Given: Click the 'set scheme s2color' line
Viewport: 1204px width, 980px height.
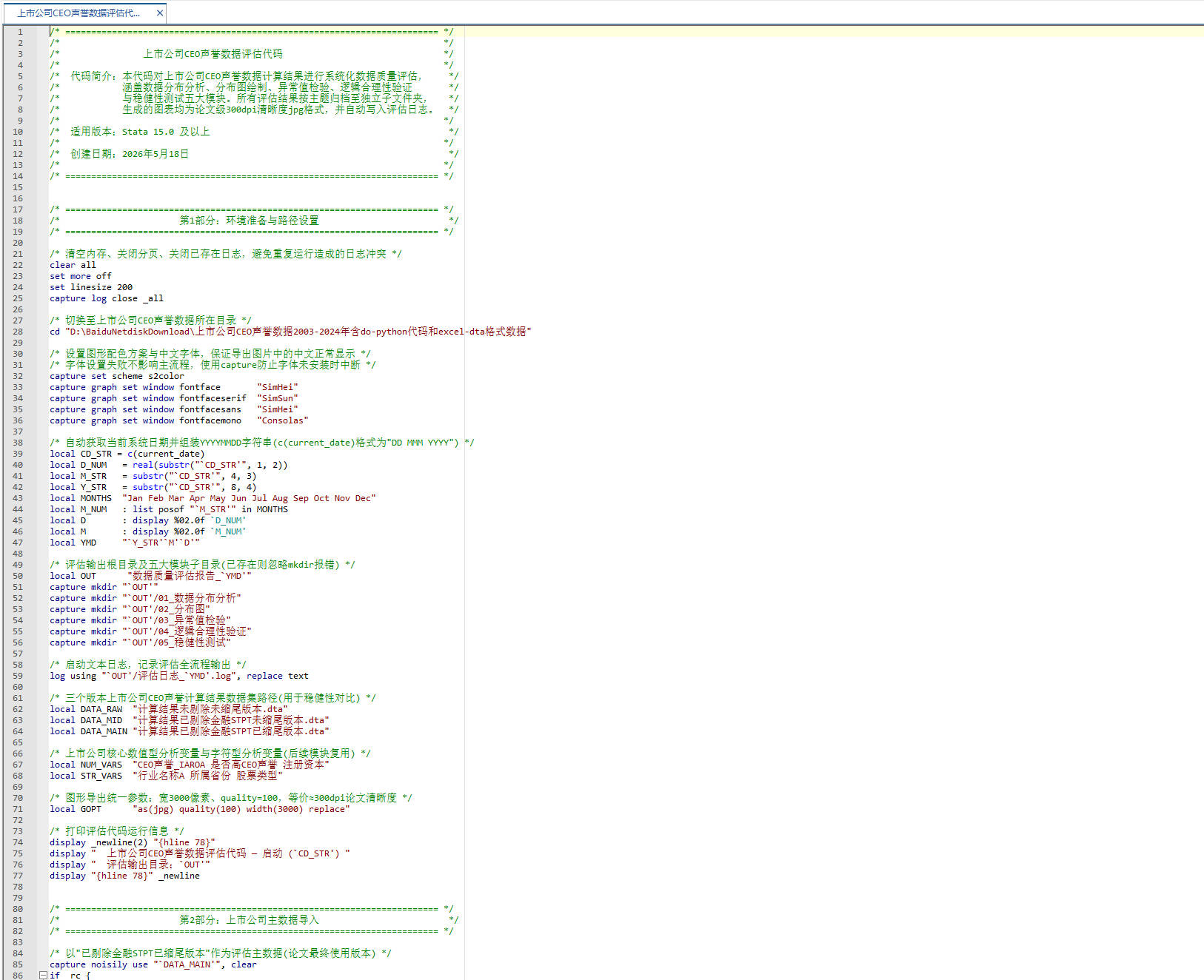Looking at the screenshot, I should [117, 376].
